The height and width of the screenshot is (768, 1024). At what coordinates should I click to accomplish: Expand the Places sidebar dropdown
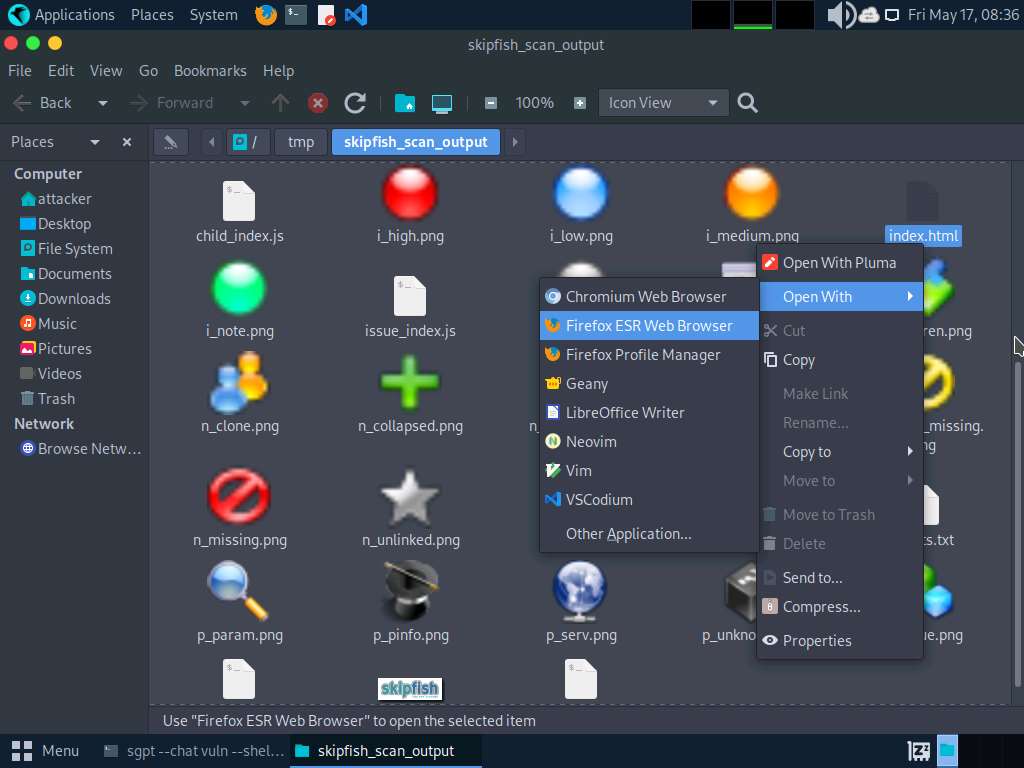coord(95,142)
